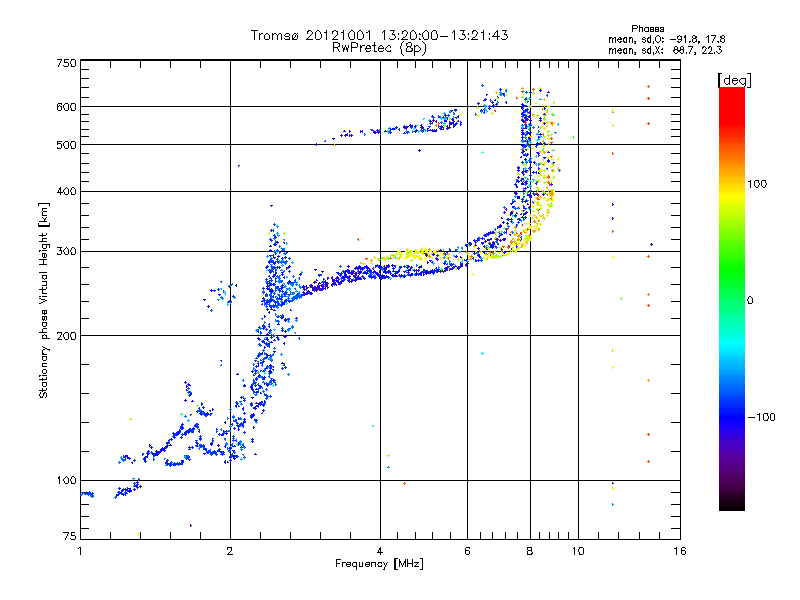Click the 'Stationary phase Virtual Height [km]' label
This screenshot has height=600, width=800.
tap(44, 300)
